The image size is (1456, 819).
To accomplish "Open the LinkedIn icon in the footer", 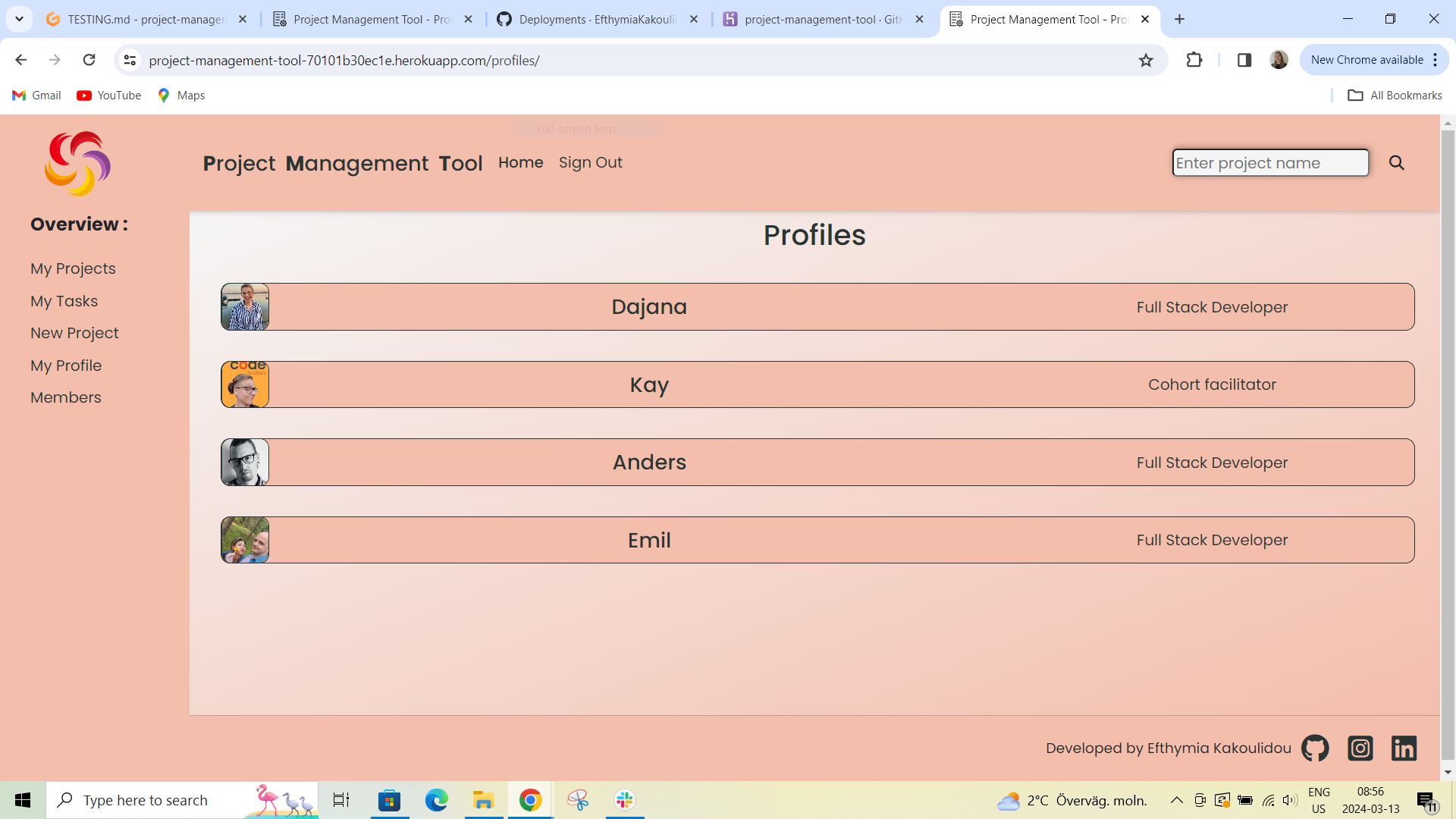I will (x=1404, y=748).
